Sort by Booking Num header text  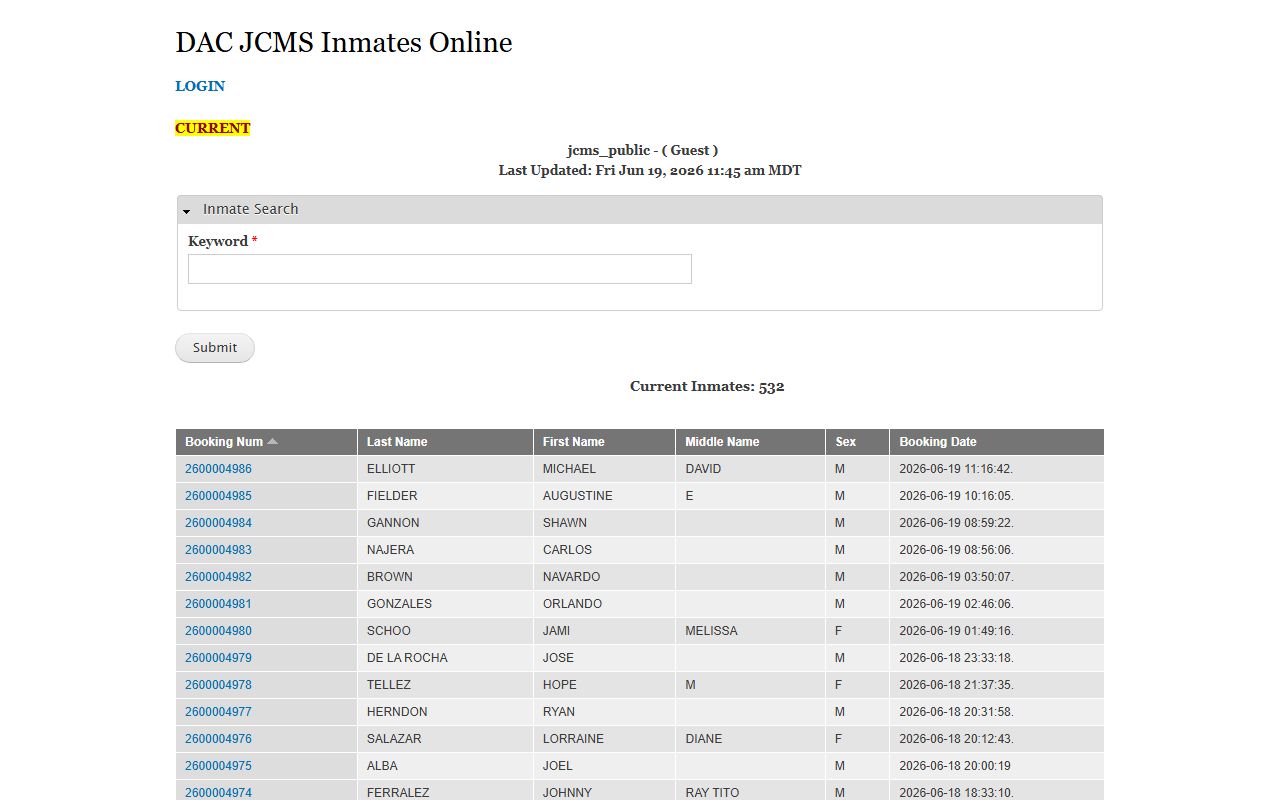tap(224, 442)
